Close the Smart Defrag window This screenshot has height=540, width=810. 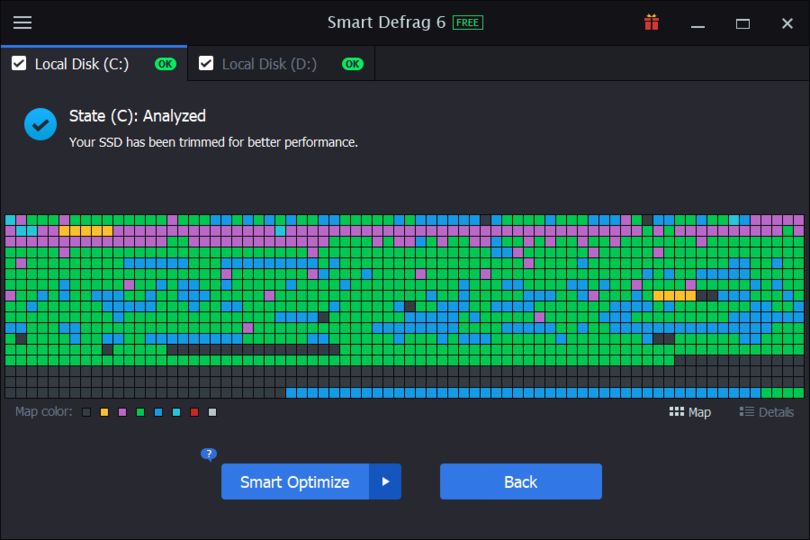pos(787,24)
